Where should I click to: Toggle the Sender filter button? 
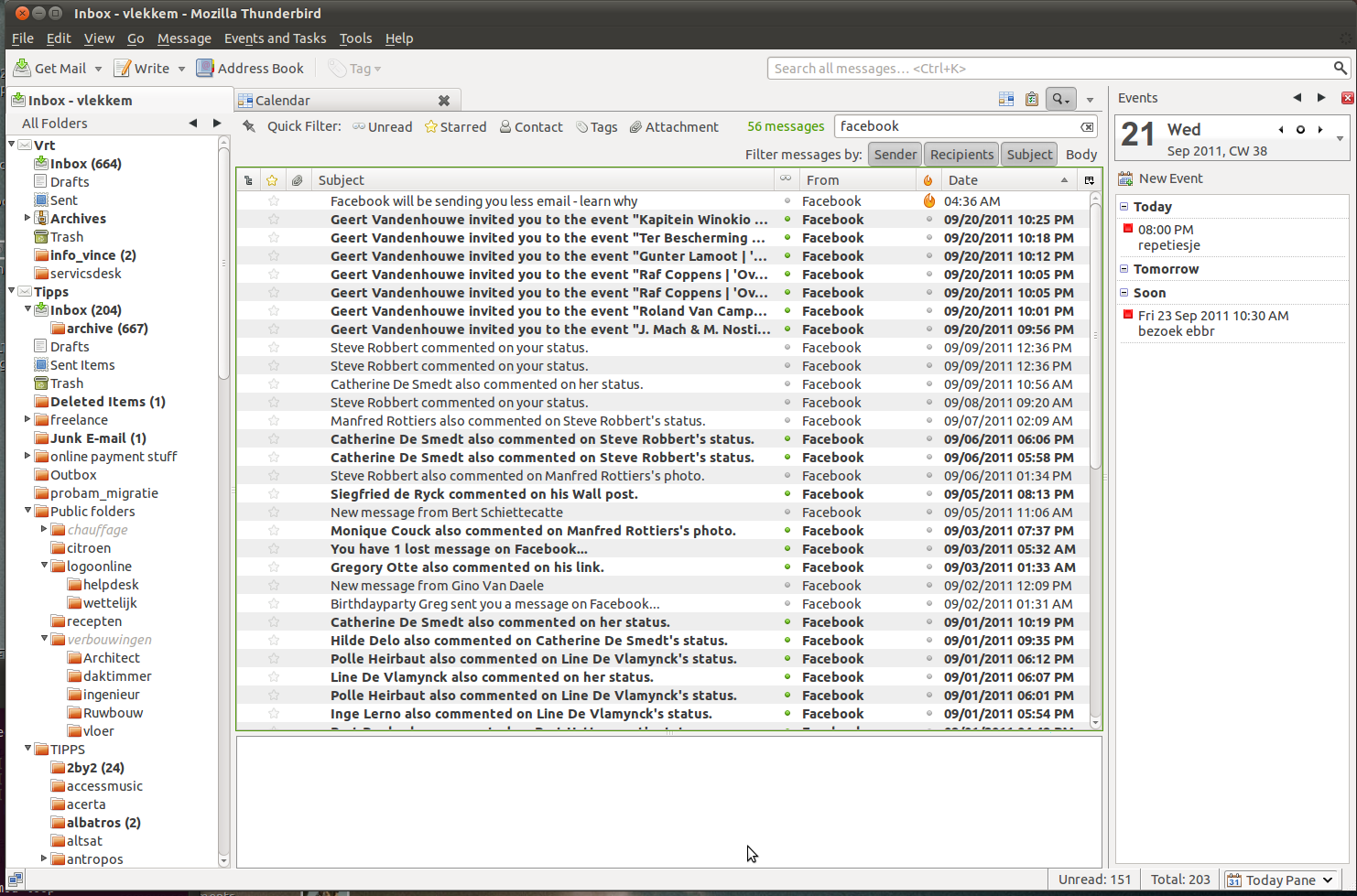[x=895, y=155]
